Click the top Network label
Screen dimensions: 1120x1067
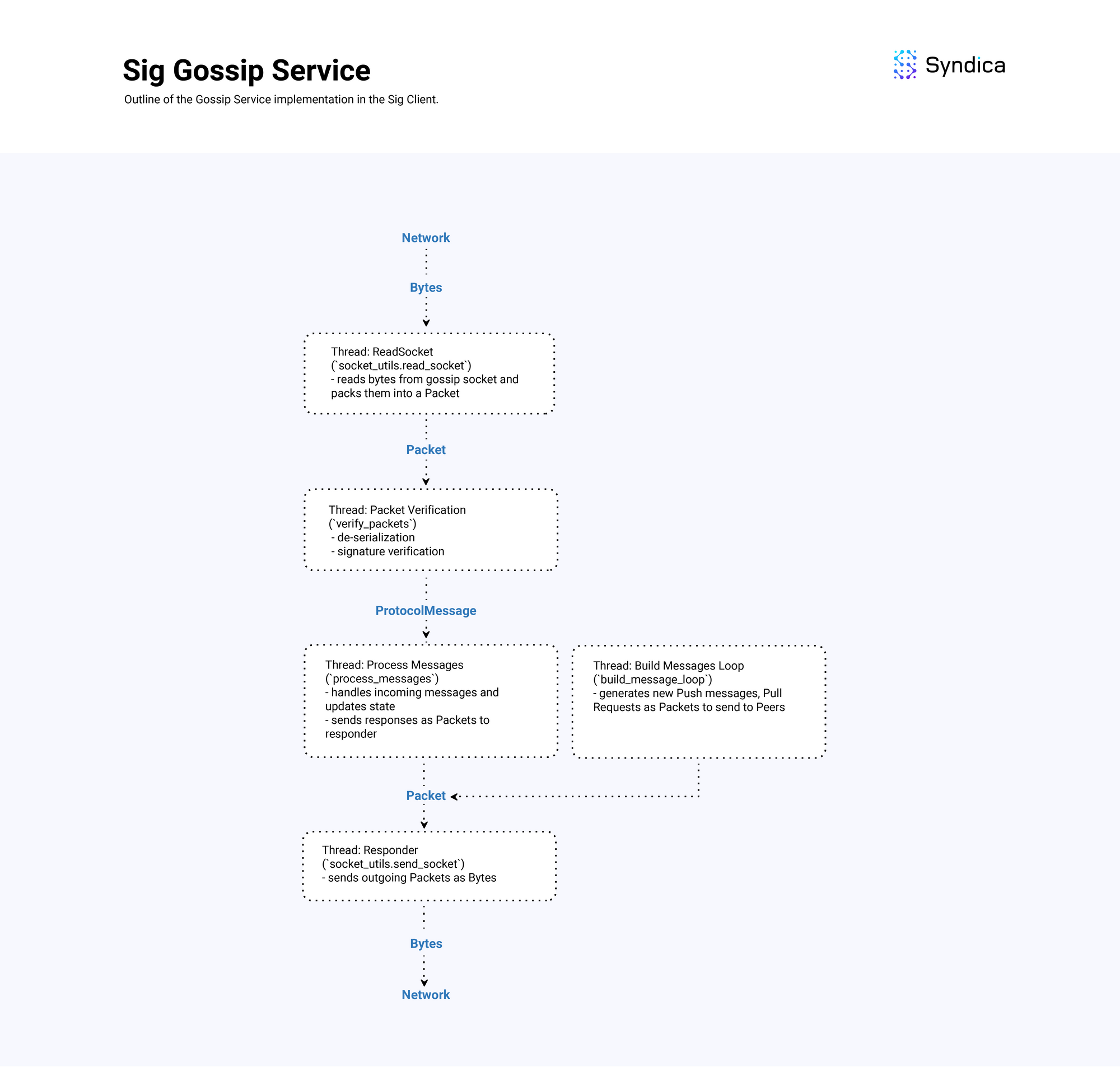pyautogui.click(x=426, y=238)
